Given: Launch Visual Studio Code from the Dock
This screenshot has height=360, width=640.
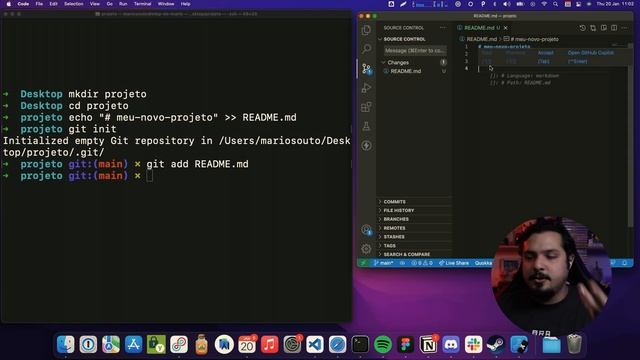Looking at the screenshot, I should [x=315, y=344].
